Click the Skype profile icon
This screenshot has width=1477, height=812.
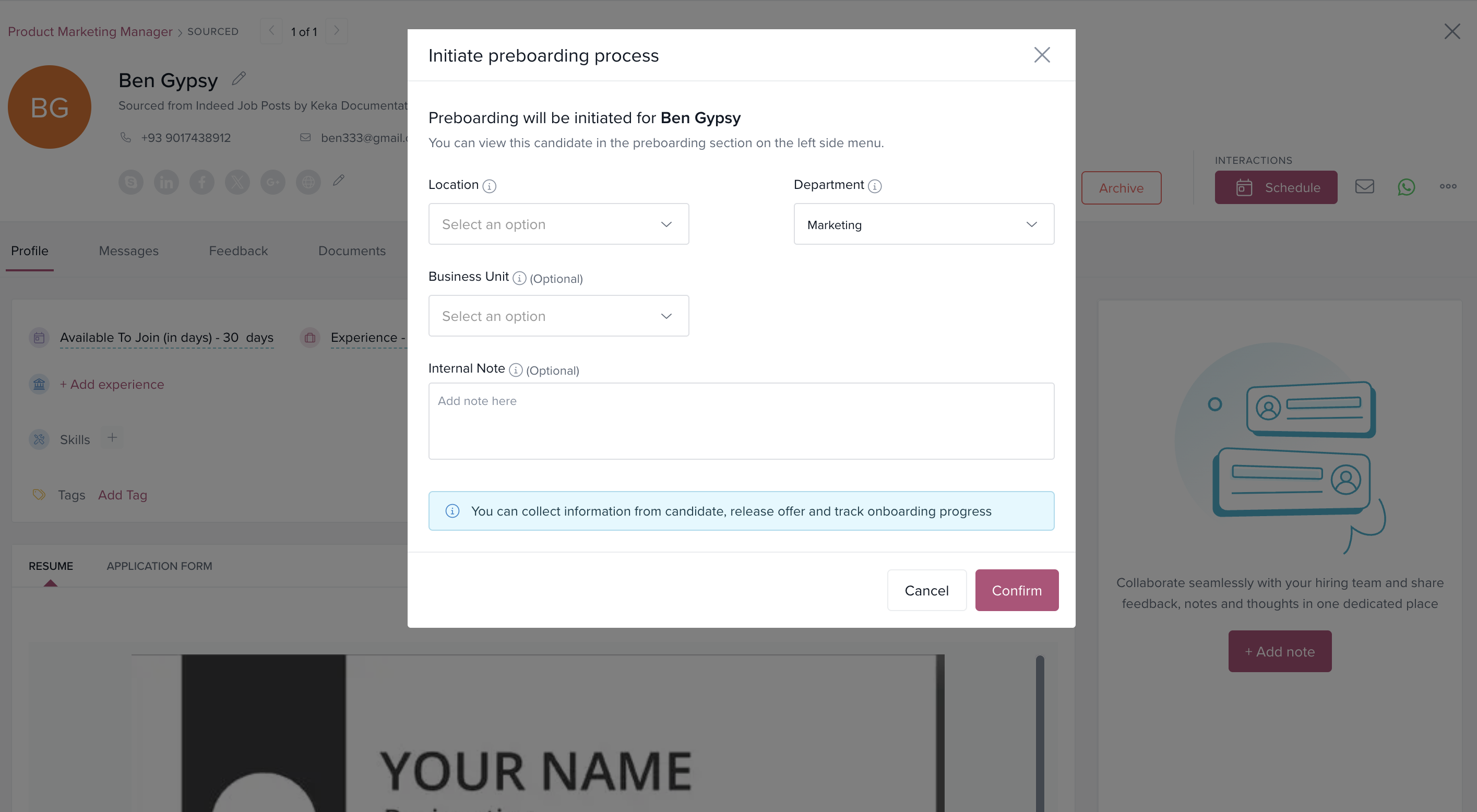click(x=130, y=182)
